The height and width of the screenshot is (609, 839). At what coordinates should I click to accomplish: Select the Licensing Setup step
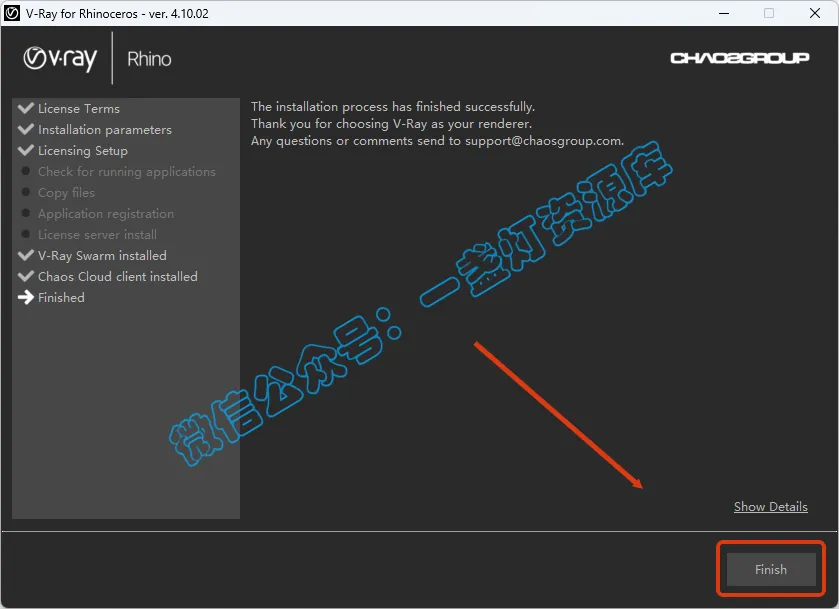point(83,151)
